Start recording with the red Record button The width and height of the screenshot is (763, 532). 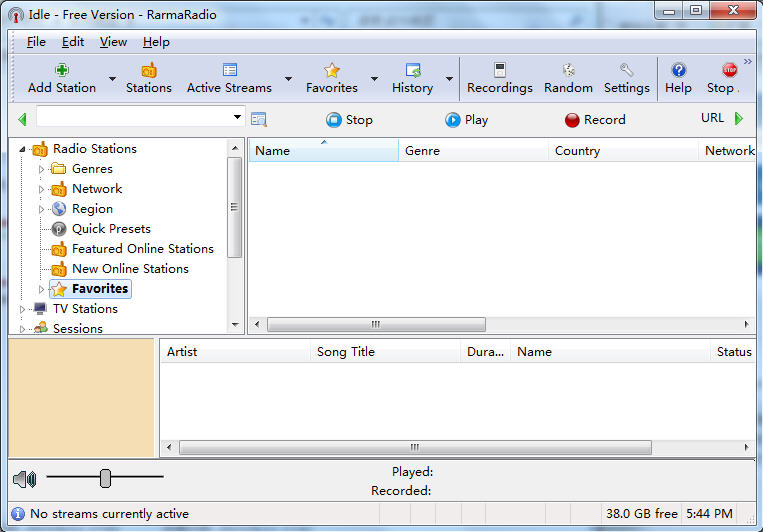click(x=595, y=120)
